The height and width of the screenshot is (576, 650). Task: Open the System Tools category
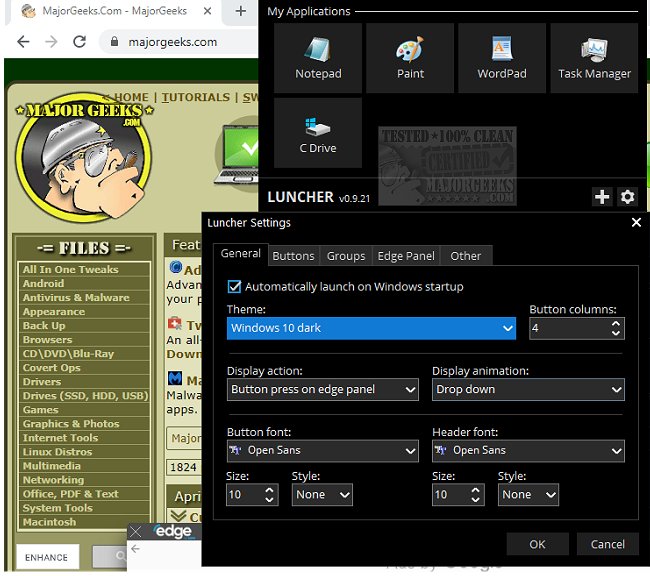tap(84, 508)
